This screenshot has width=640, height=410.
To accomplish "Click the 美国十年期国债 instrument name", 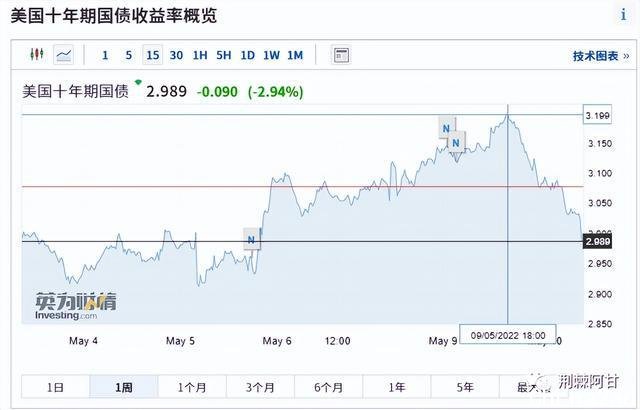I will click(x=76, y=91).
